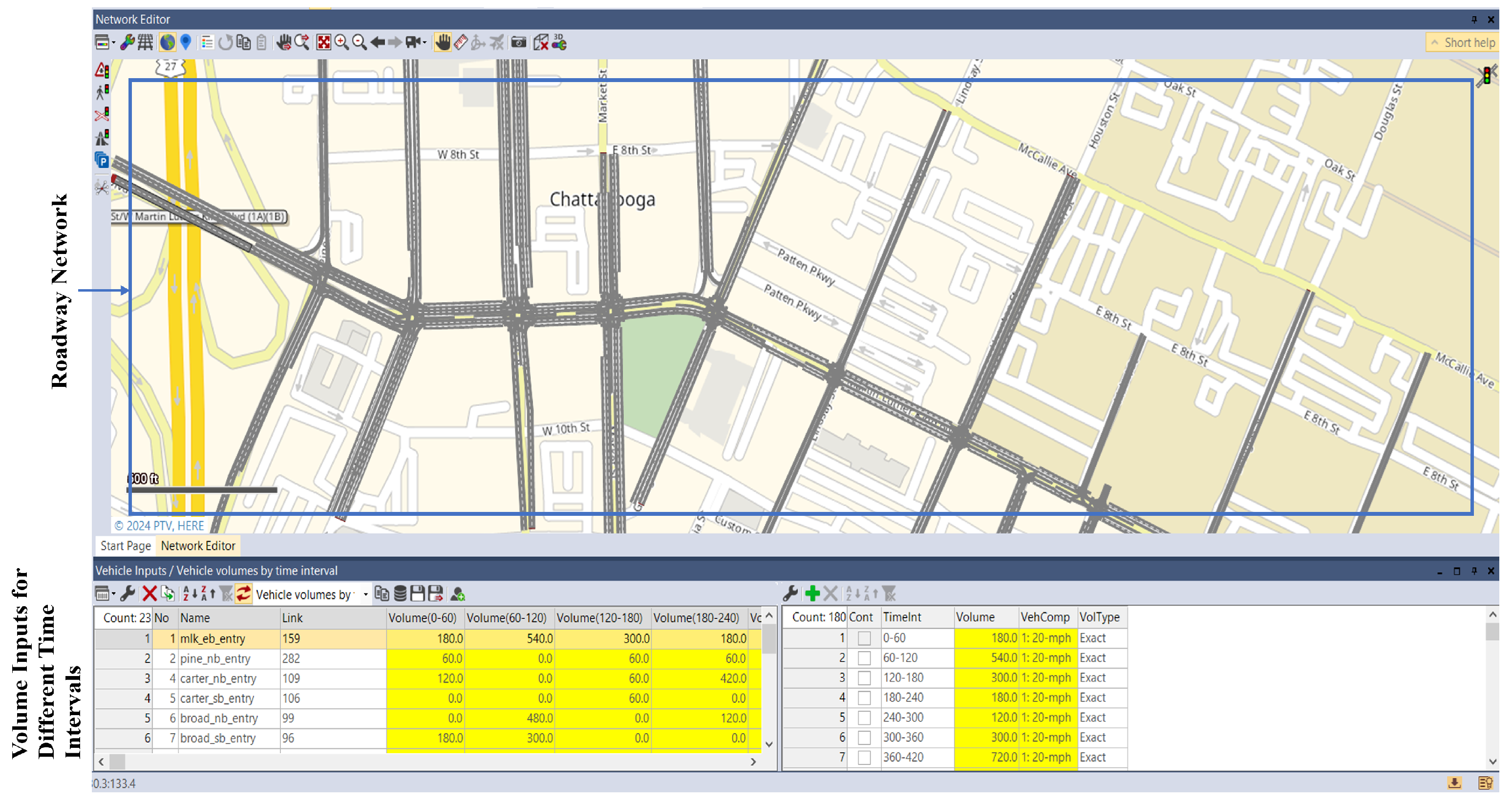Expand camera position dropdown arrow

pyautogui.click(x=425, y=42)
